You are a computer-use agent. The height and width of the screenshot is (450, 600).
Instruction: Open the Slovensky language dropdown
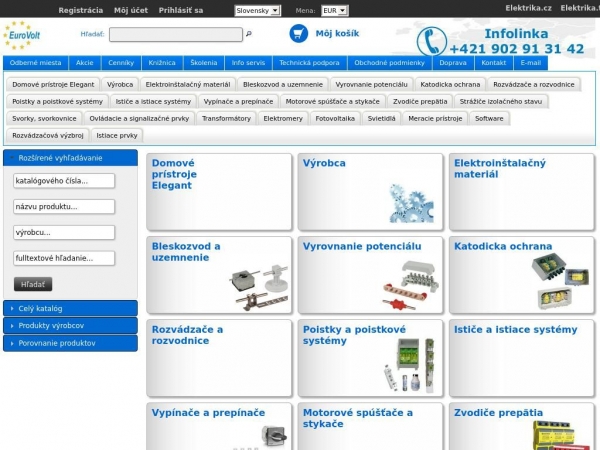pyautogui.click(x=258, y=11)
